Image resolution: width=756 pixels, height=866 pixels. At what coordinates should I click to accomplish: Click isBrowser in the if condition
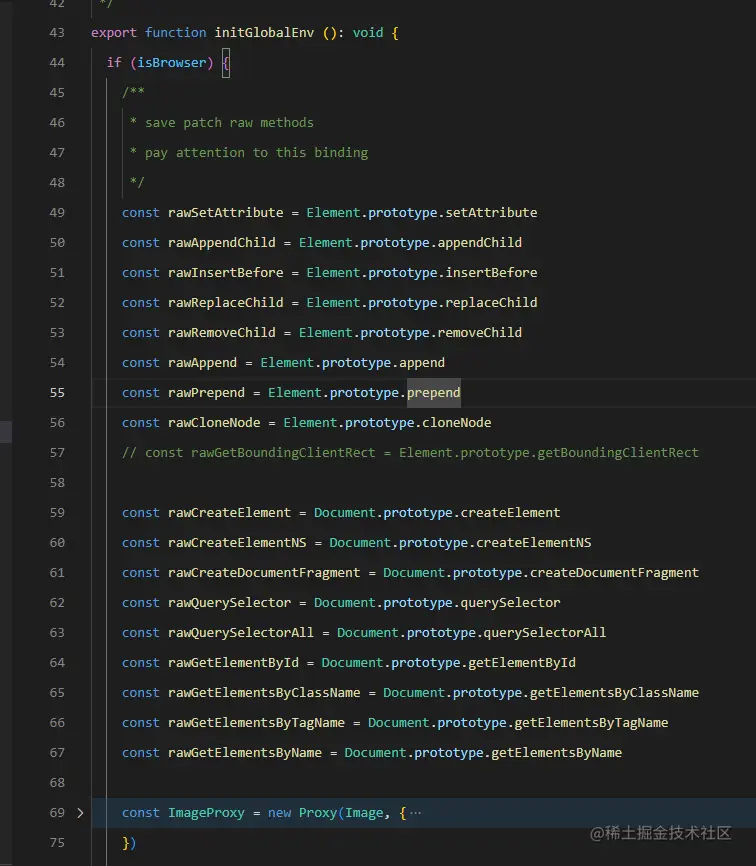[172, 62]
